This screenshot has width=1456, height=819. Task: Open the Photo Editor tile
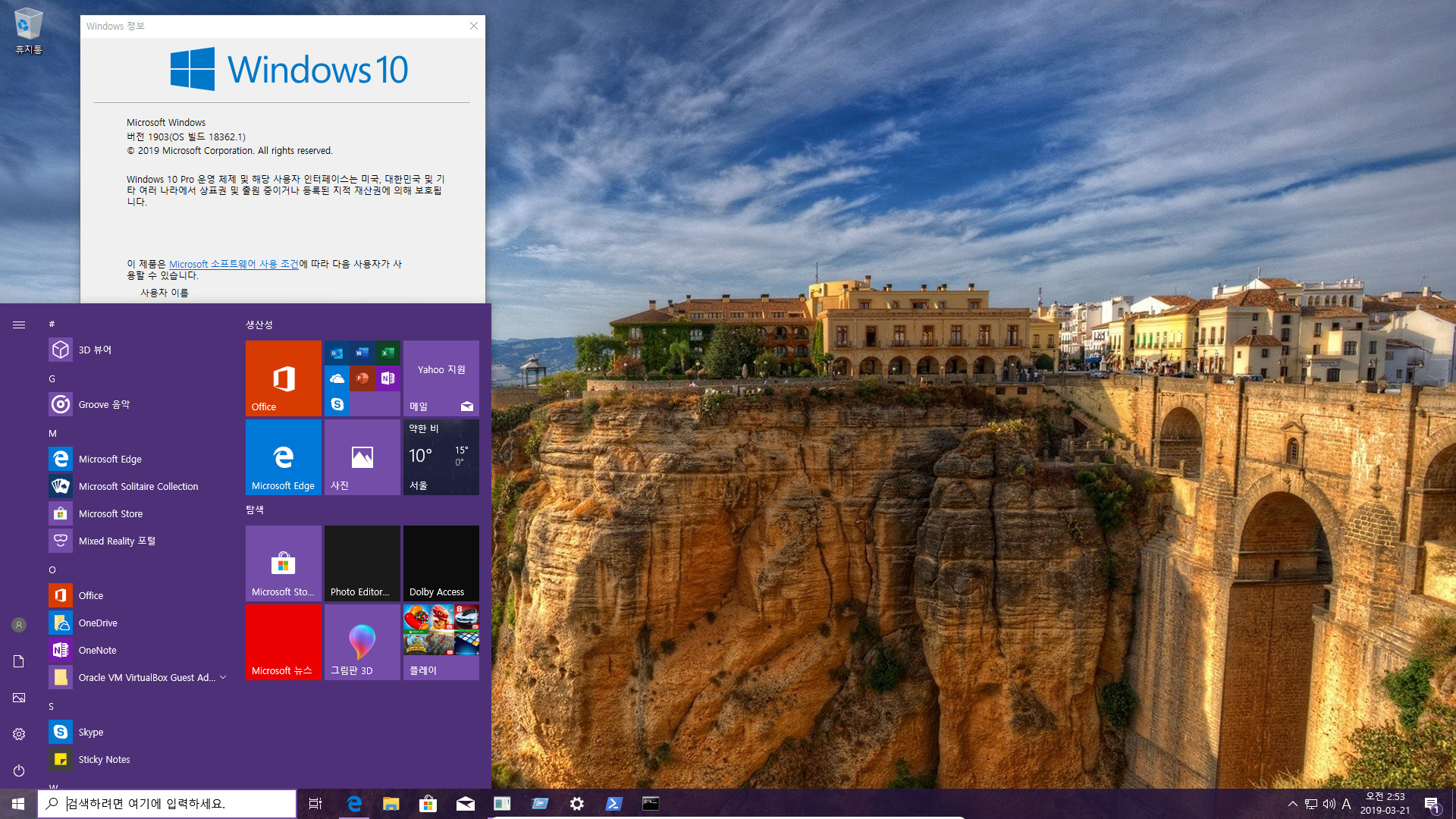pyautogui.click(x=362, y=563)
